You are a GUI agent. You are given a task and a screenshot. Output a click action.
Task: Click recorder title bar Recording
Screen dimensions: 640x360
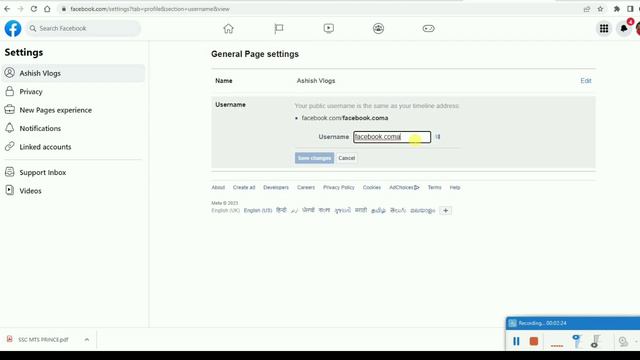coord(573,323)
